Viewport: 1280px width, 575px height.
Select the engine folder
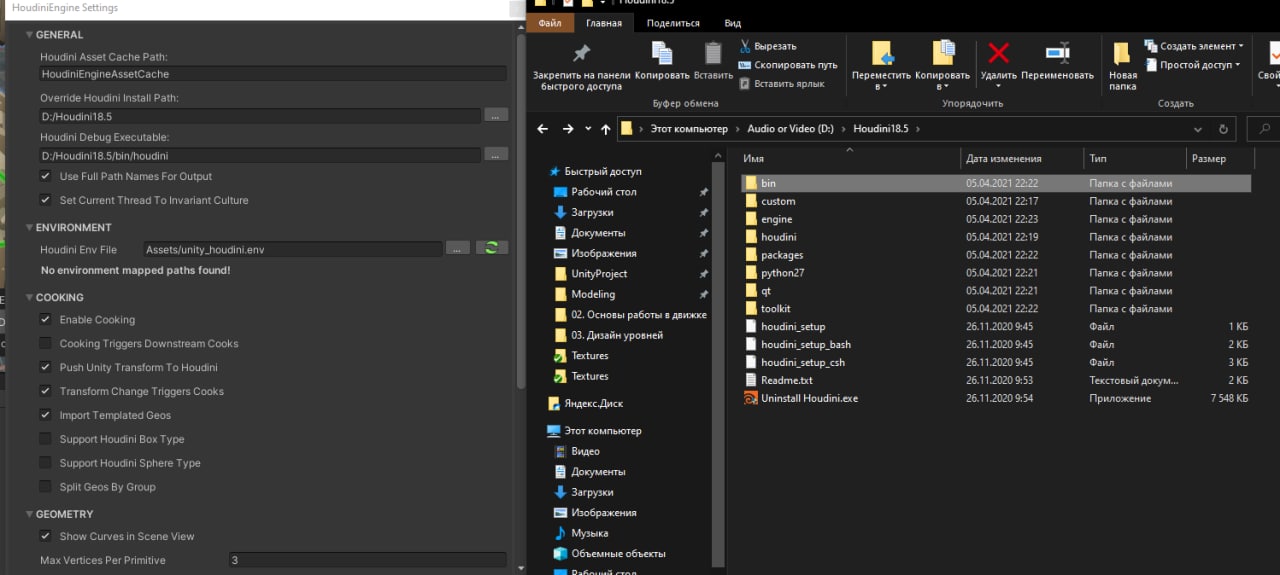(776, 219)
